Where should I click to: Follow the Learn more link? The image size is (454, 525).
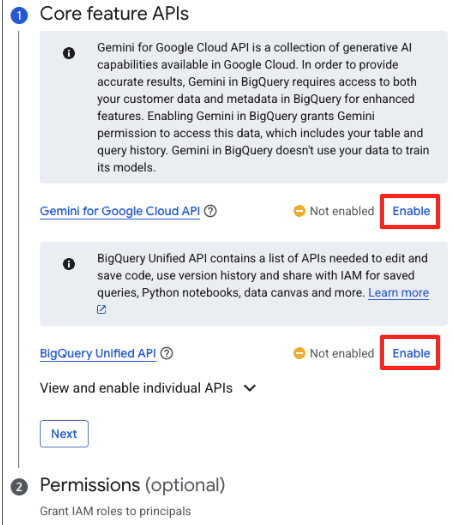398,293
